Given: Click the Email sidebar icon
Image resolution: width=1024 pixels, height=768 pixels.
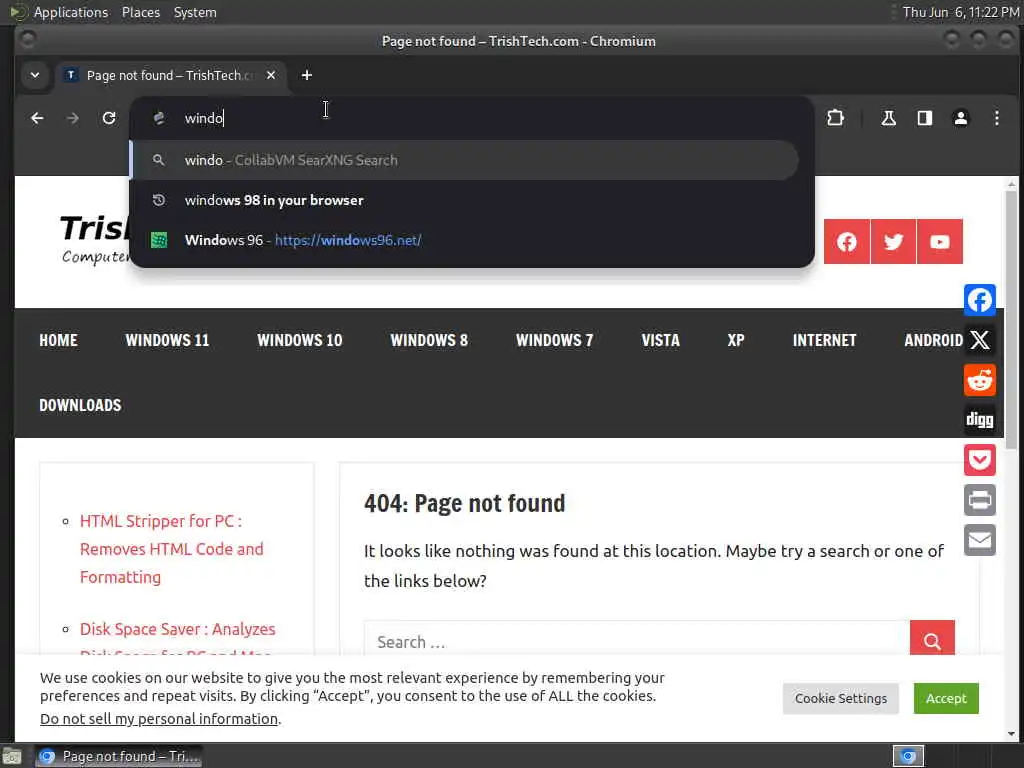Looking at the screenshot, I should click(980, 540).
